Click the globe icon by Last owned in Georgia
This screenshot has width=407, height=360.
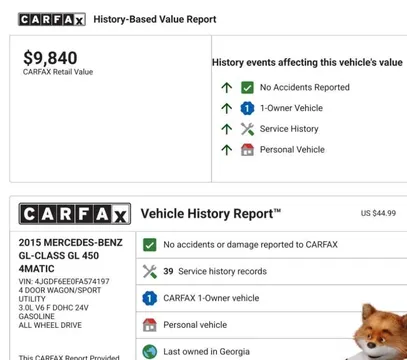[149, 351]
